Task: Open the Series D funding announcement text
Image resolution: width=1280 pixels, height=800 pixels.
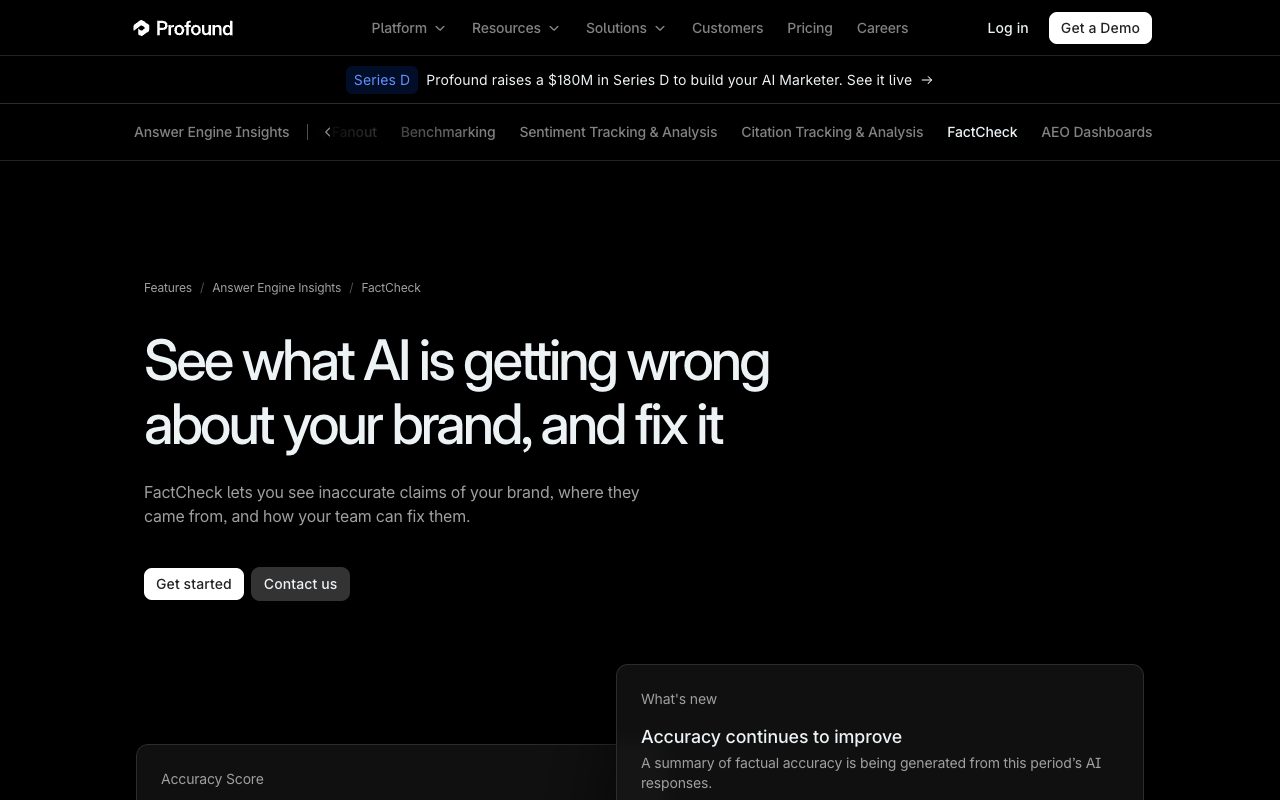Action: pos(669,80)
